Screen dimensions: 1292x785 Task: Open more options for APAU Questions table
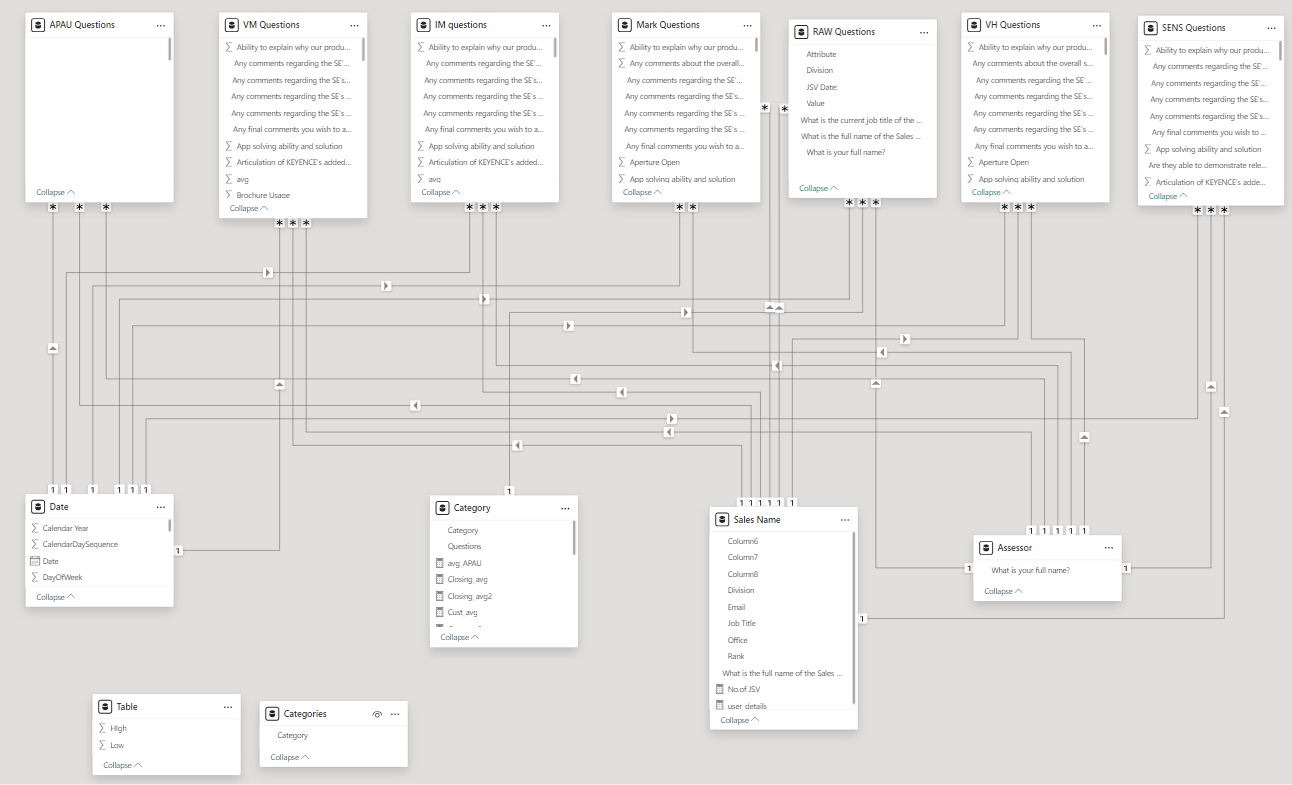tap(161, 24)
